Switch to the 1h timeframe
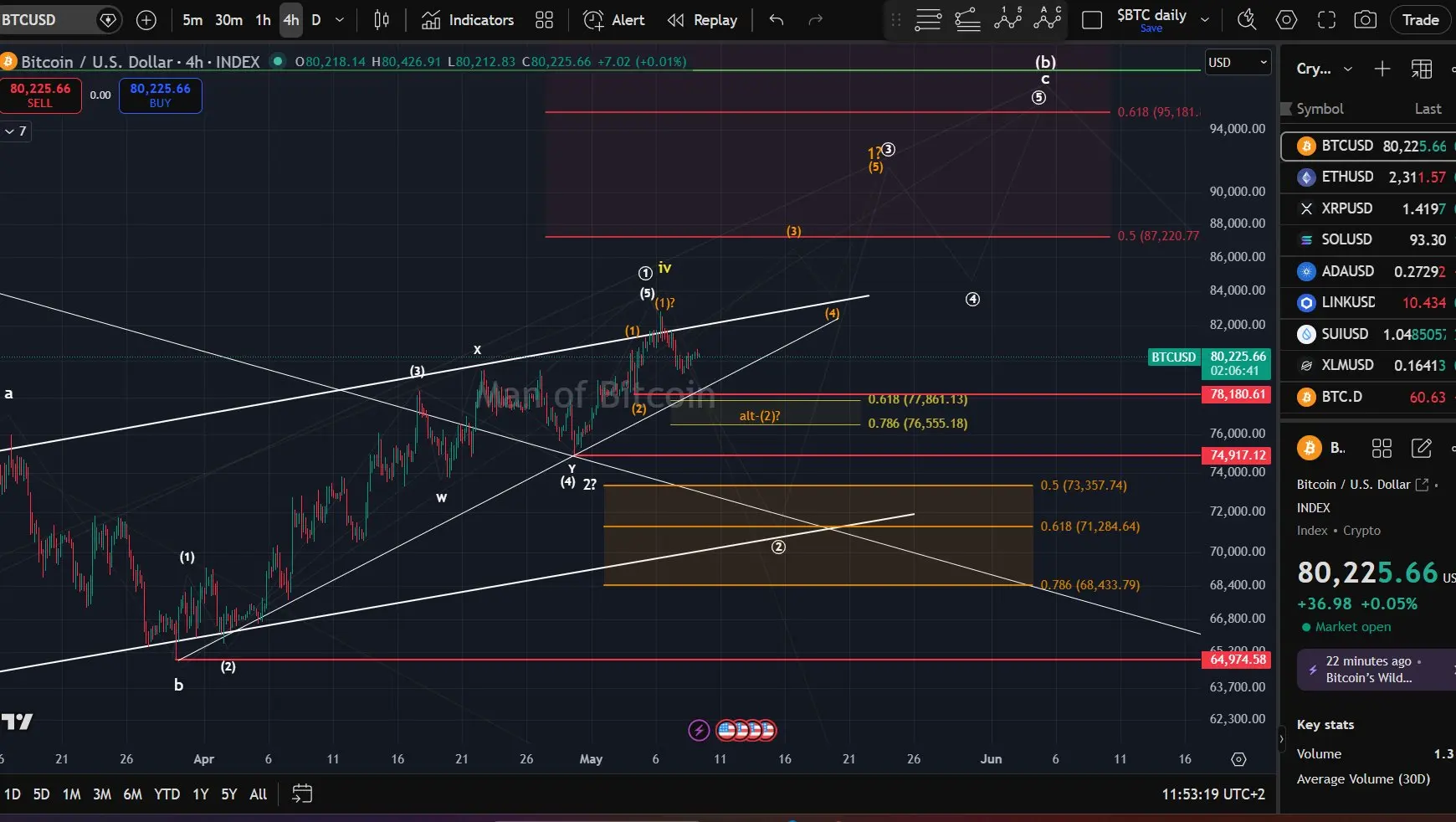 click(x=264, y=20)
